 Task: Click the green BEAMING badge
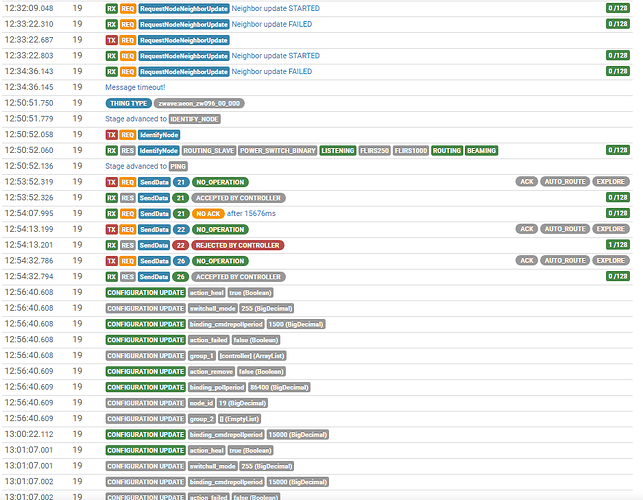[x=481, y=151]
